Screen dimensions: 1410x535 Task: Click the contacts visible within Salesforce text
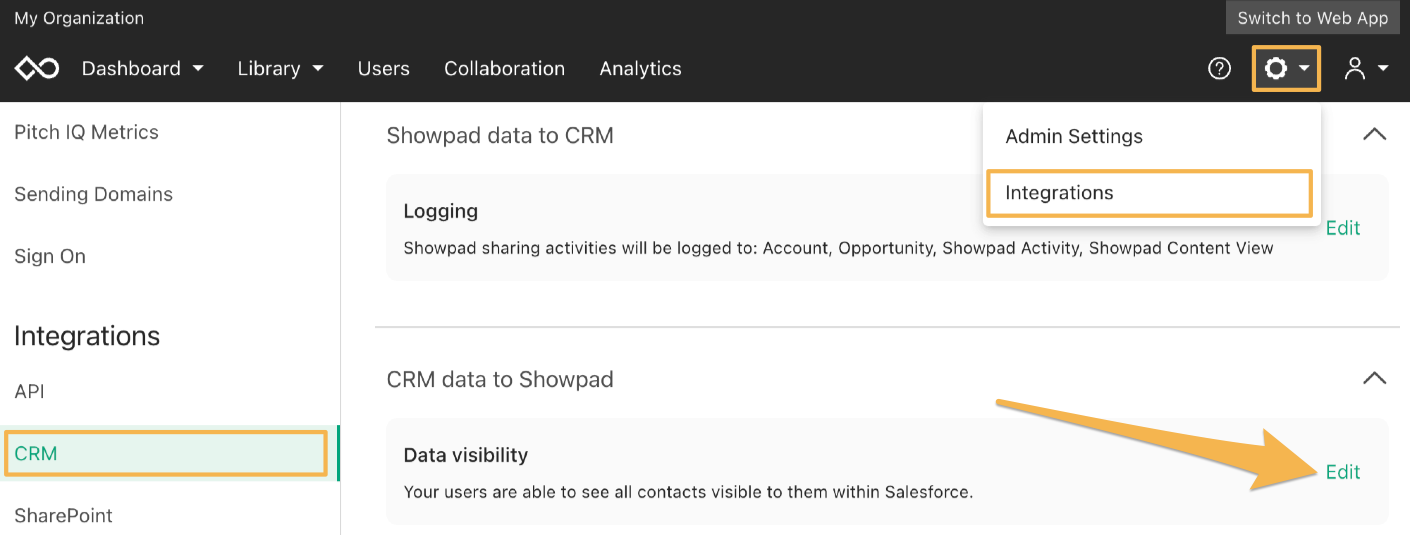pos(688,492)
